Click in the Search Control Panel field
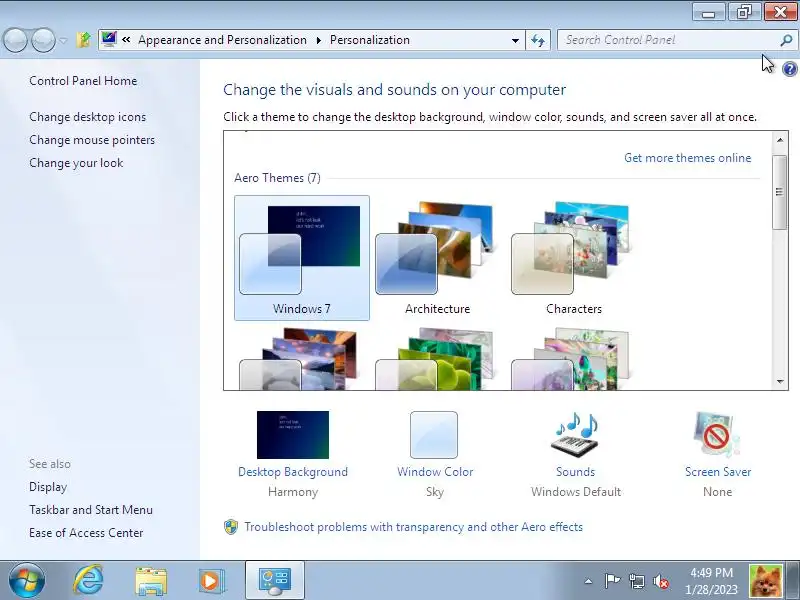This screenshot has height=600, width=800. pyautogui.click(x=668, y=40)
